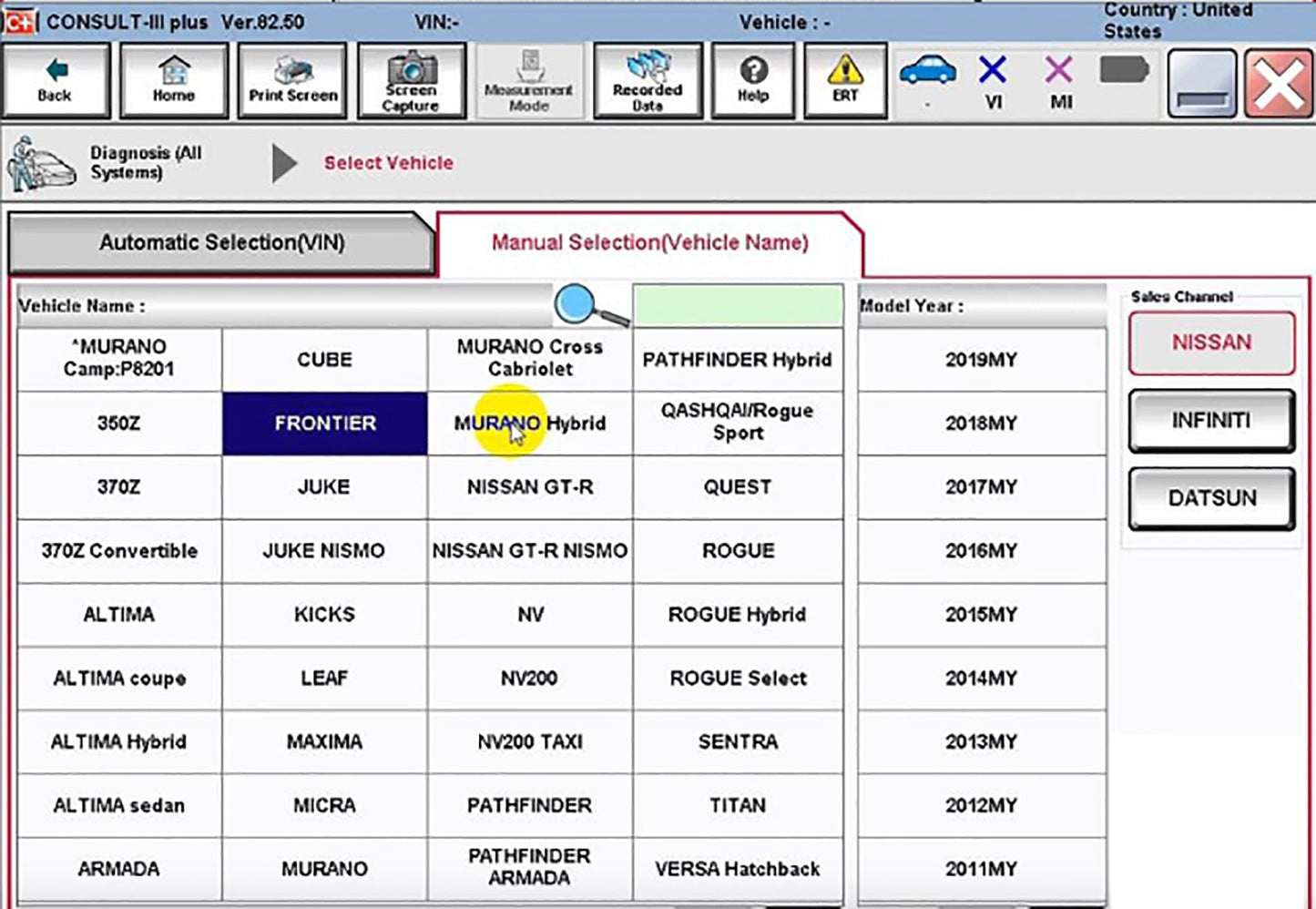Switch to Automatic Selection(VIN) tab
The width and height of the screenshot is (1316, 909).
pos(221,243)
